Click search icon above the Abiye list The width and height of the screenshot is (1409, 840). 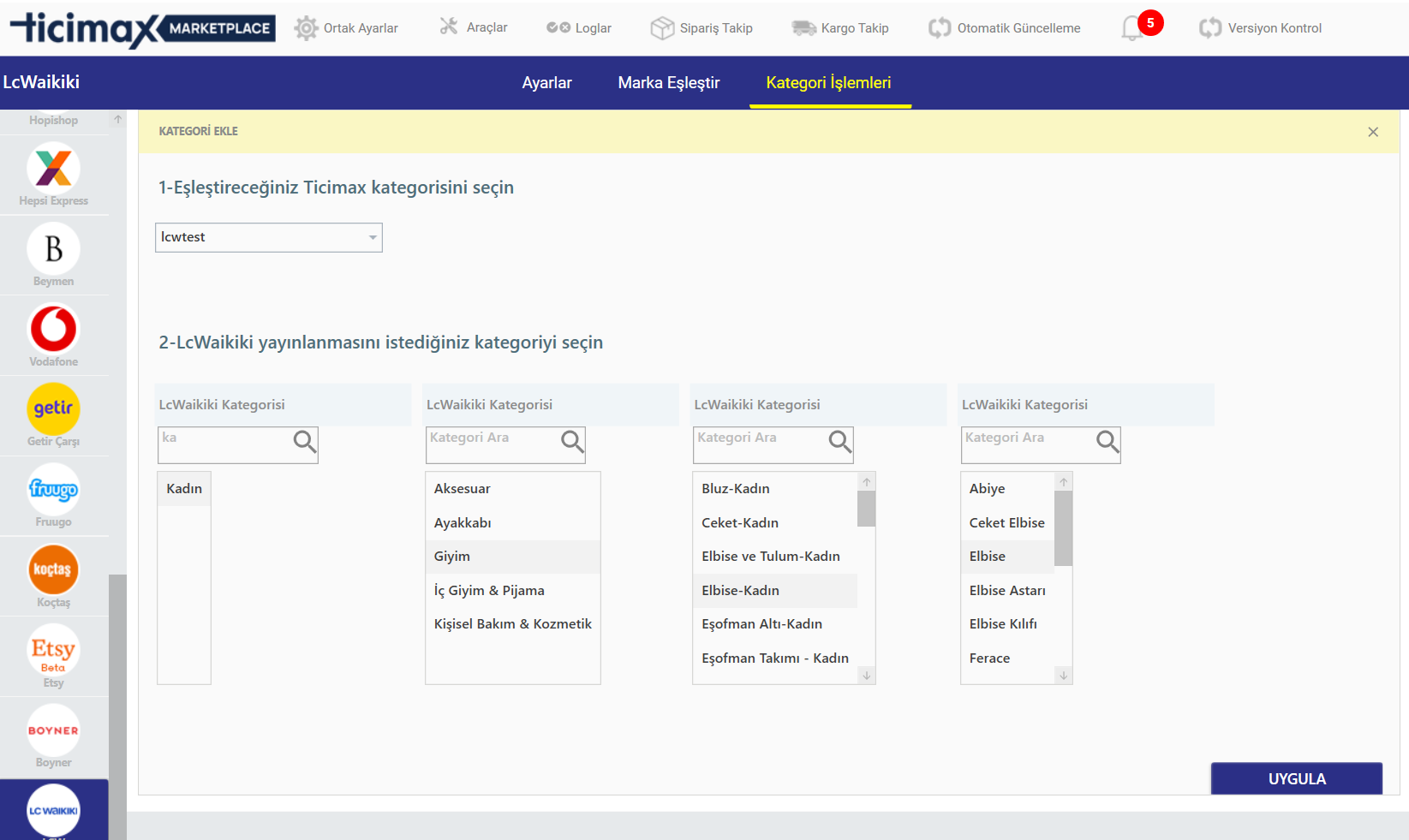(x=1107, y=442)
